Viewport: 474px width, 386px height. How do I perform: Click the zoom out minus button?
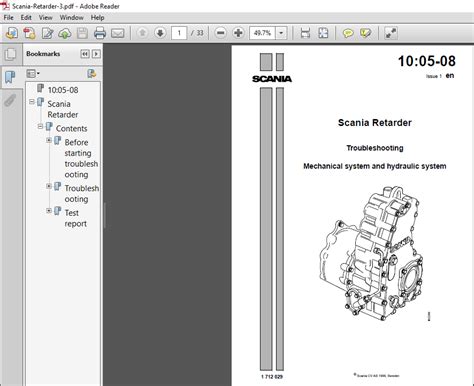(220, 33)
